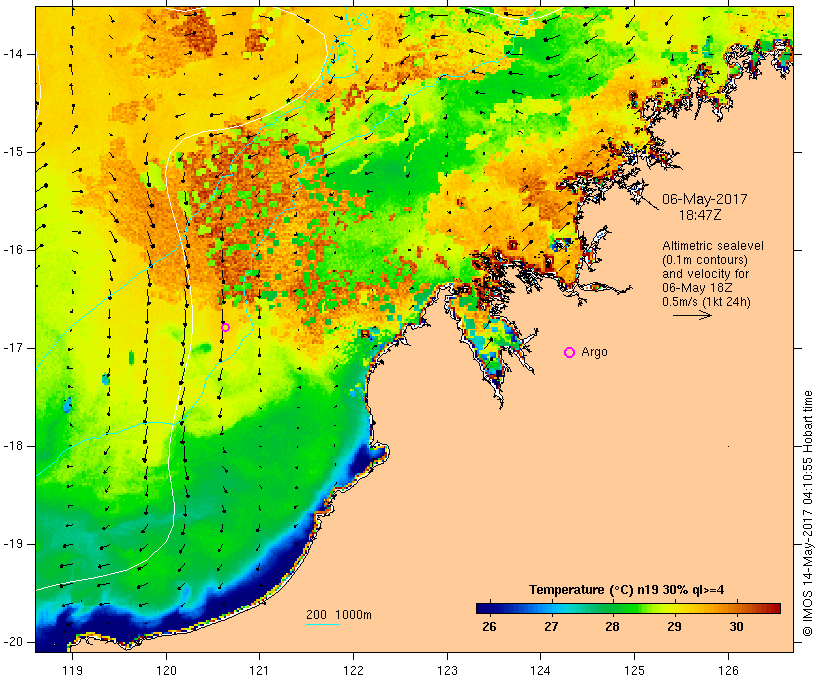This screenshot has height=680, width=820.
Task: Click the colorbar tick label 29
Action: tap(674, 627)
